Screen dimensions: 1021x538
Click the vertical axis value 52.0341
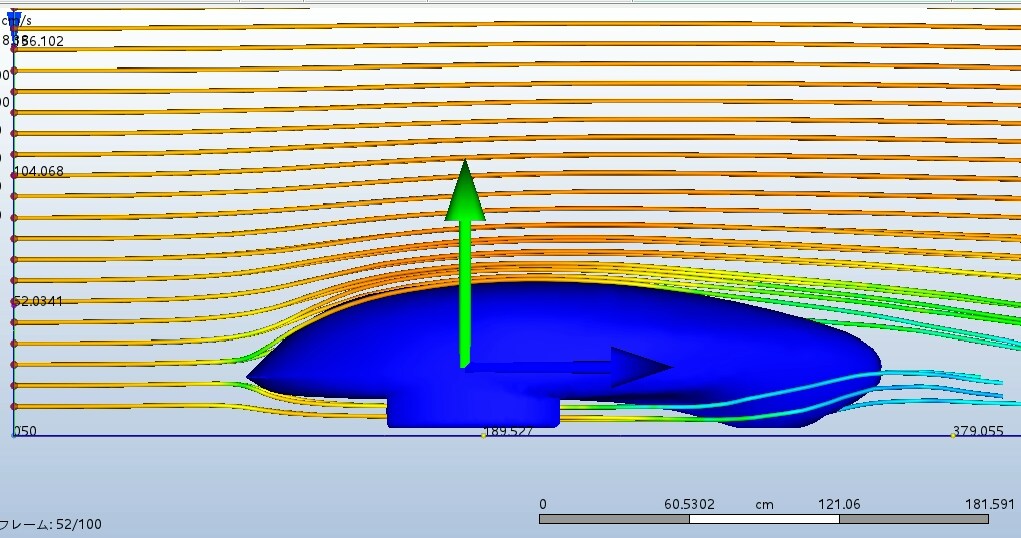38,301
